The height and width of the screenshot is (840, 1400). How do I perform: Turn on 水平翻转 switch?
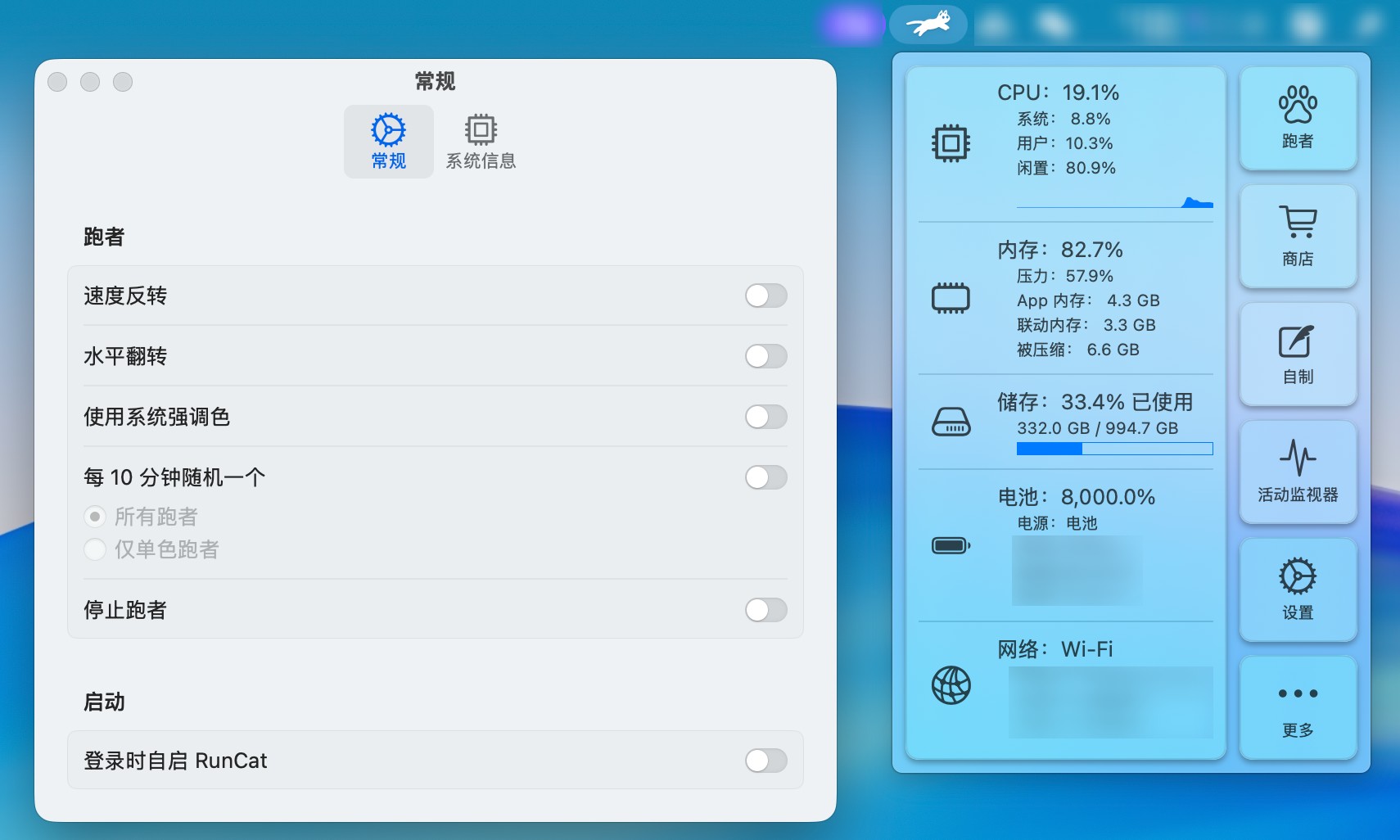coord(765,356)
